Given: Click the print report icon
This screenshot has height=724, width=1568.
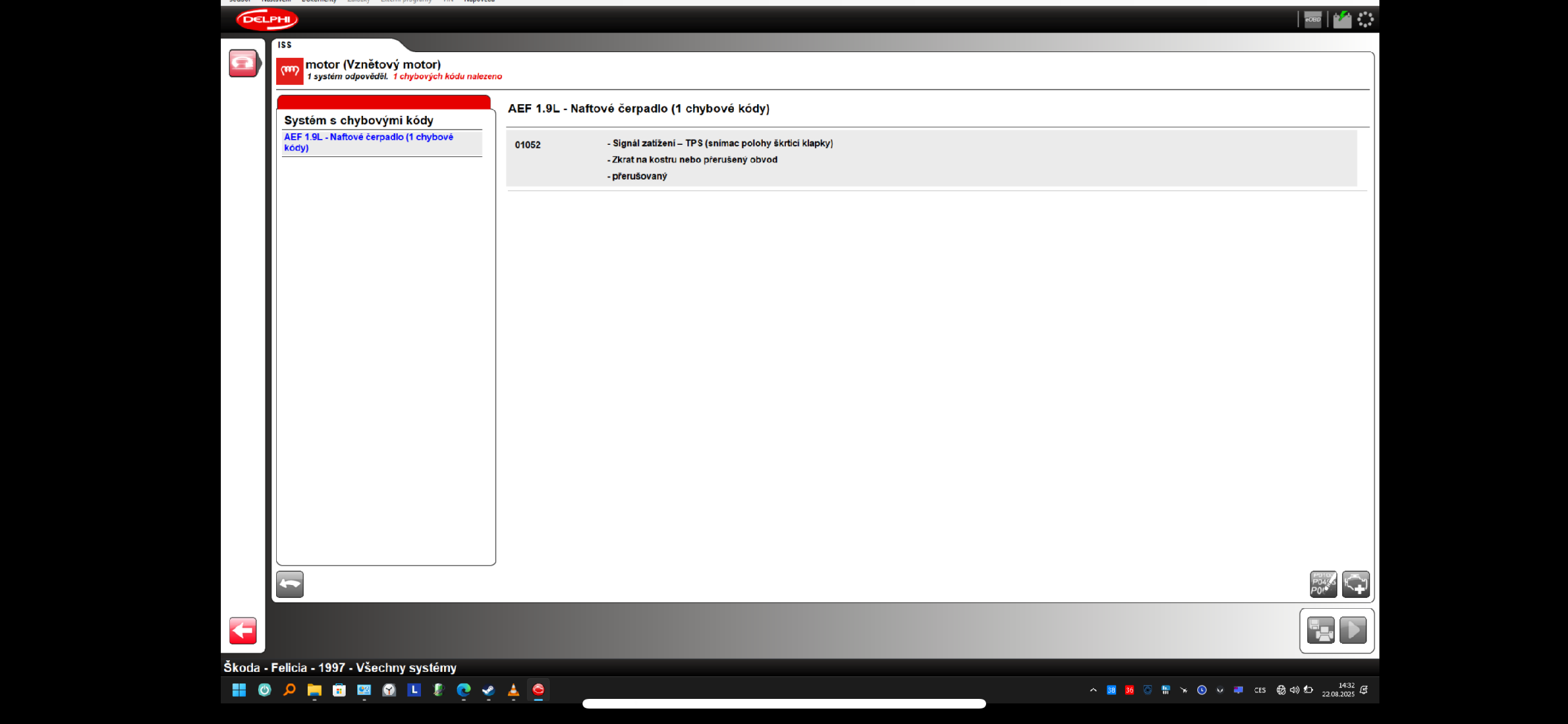Looking at the screenshot, I should point(1320,631).
